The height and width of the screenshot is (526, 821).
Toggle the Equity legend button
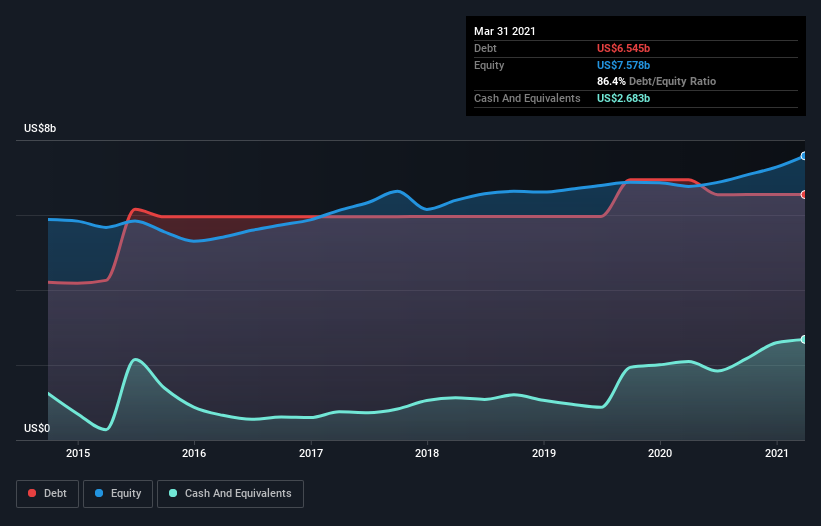click(x=118, y=494)
